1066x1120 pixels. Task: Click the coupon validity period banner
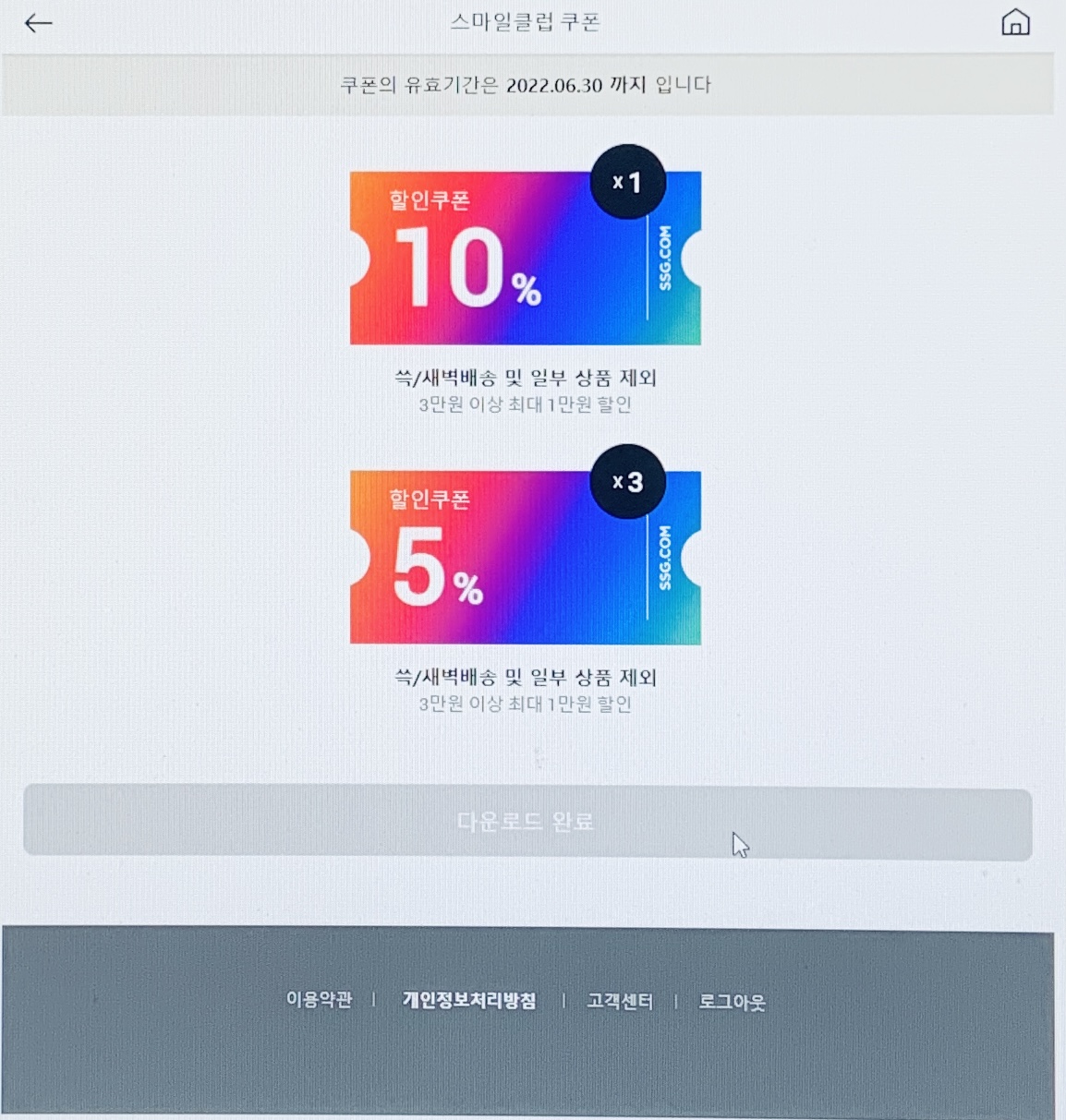(527, 84)
